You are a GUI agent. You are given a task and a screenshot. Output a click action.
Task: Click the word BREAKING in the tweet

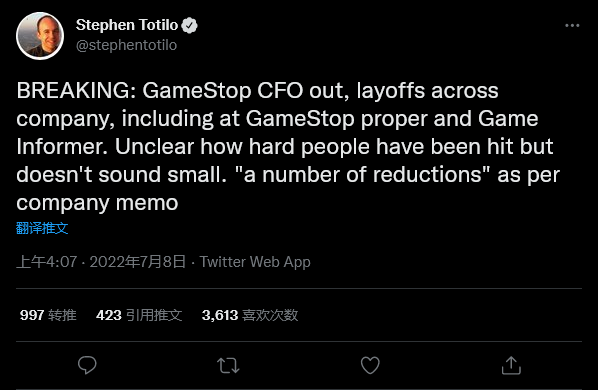point(73,91)
